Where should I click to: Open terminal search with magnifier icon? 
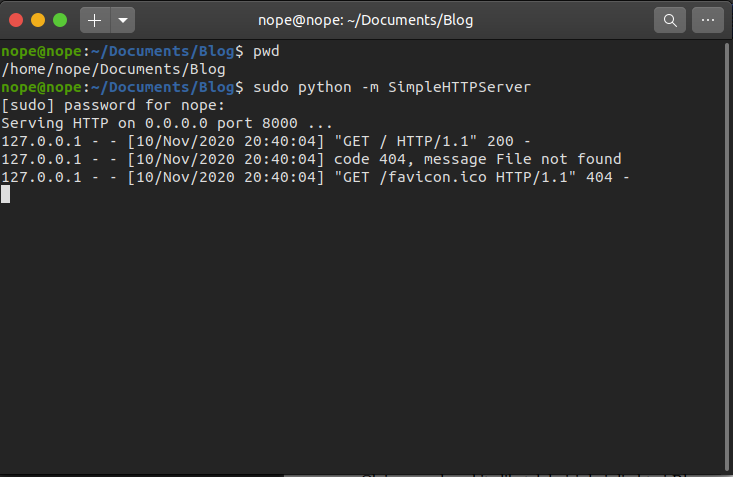click(x=670, y=20)
